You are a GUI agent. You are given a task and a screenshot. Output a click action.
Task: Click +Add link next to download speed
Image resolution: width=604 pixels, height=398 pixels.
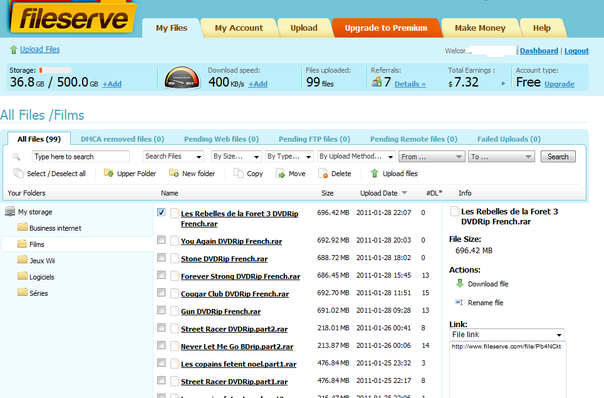tap(258, 84)
